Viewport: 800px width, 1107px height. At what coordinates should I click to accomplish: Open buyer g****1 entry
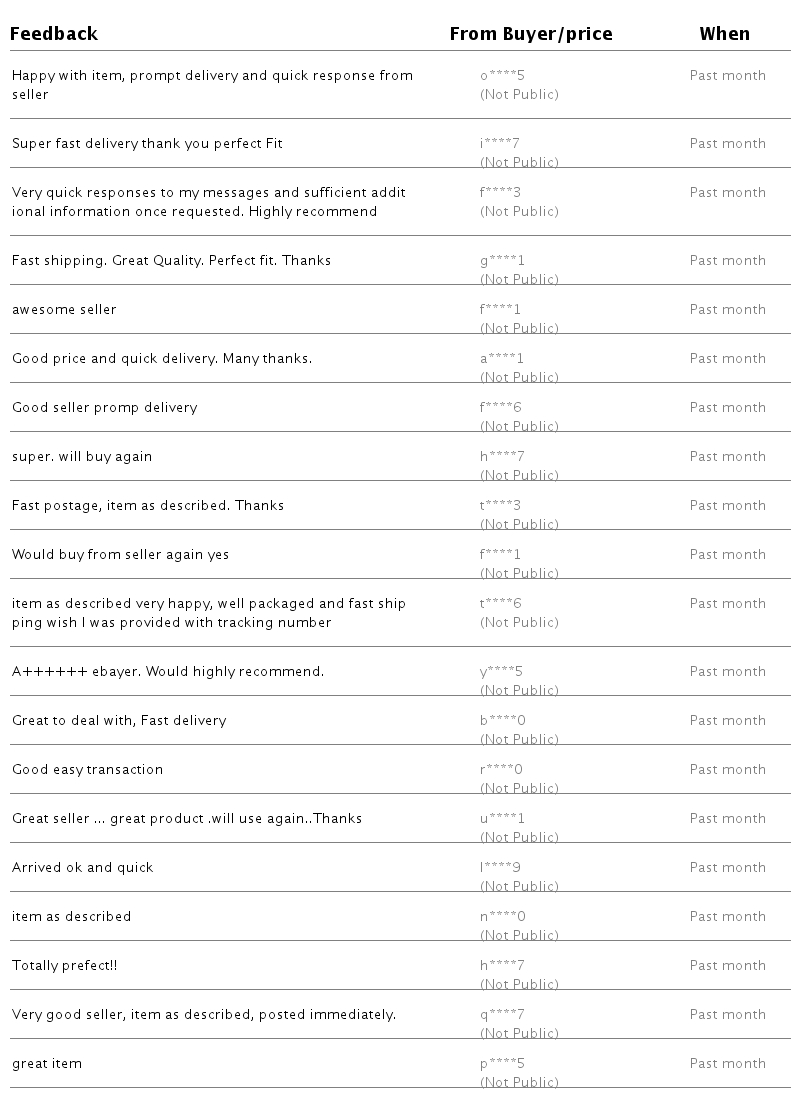click(502, 261)
